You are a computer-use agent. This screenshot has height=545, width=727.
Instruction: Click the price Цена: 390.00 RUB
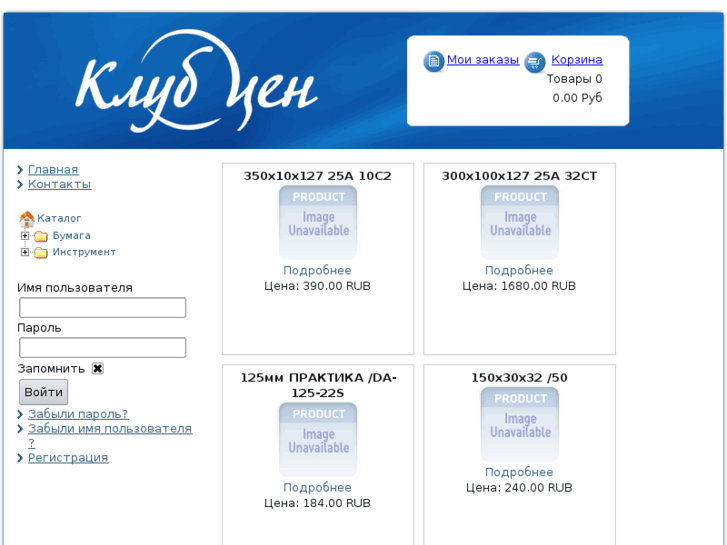[x=318, y=286]
